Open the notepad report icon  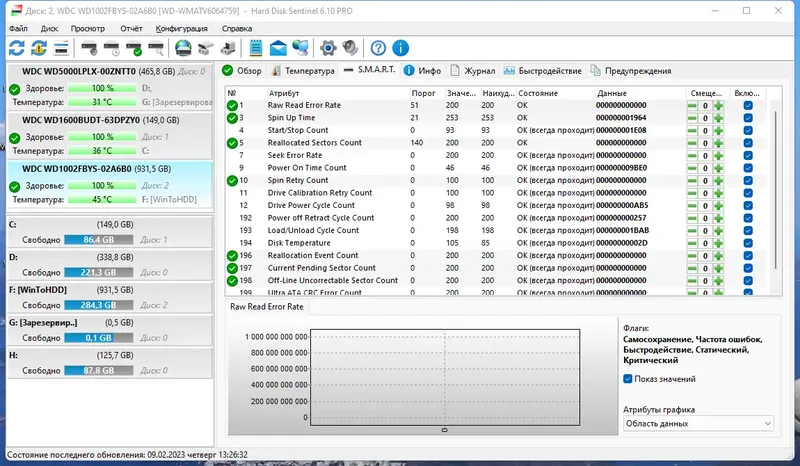click(256, 48)
